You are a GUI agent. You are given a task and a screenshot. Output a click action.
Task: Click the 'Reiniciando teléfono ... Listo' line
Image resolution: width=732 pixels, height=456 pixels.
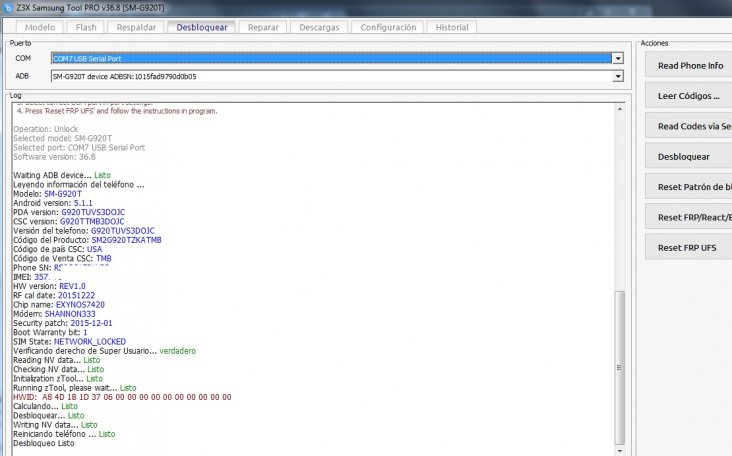pyautogui.click(x=64, y=434)
